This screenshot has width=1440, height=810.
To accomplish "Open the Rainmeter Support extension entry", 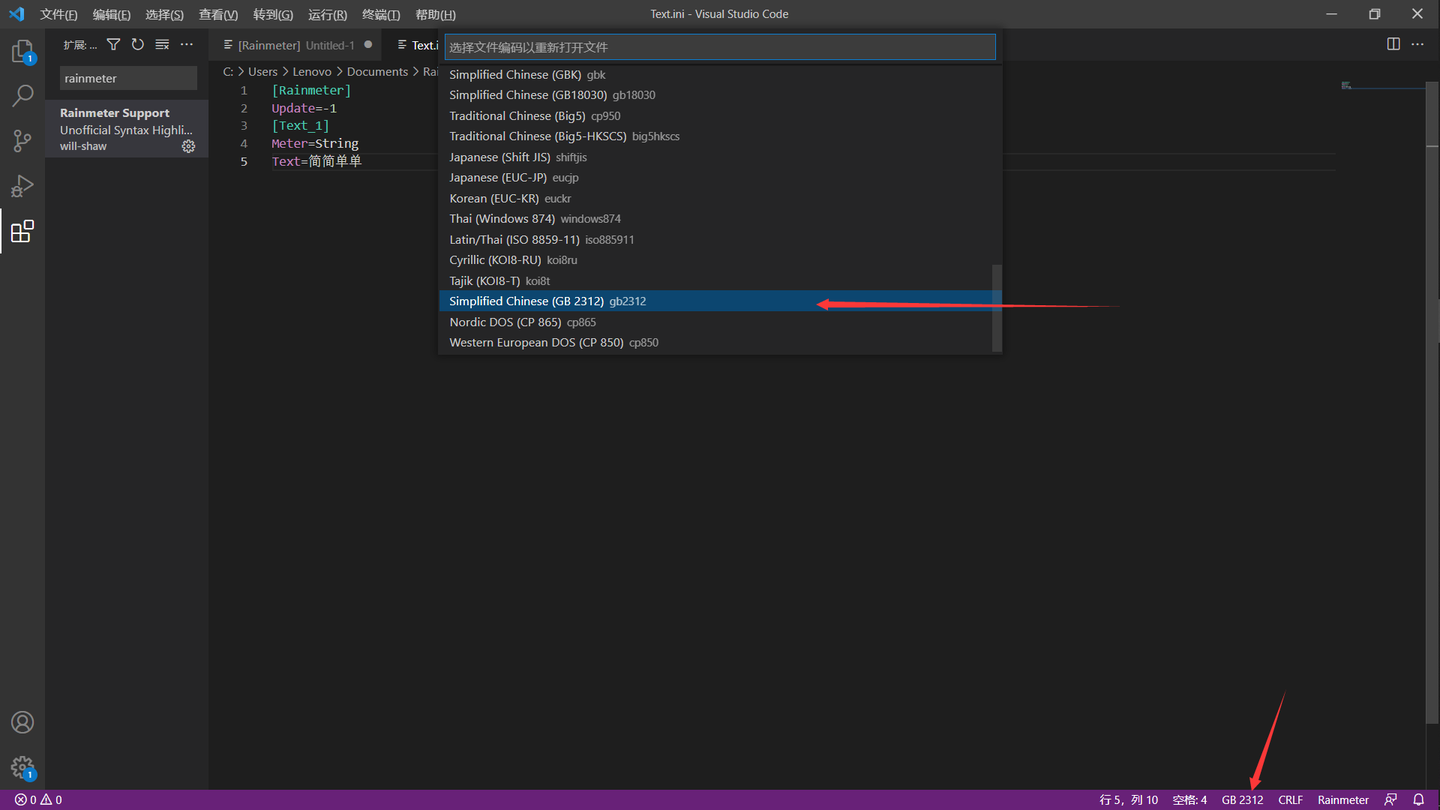I will 127,129.
